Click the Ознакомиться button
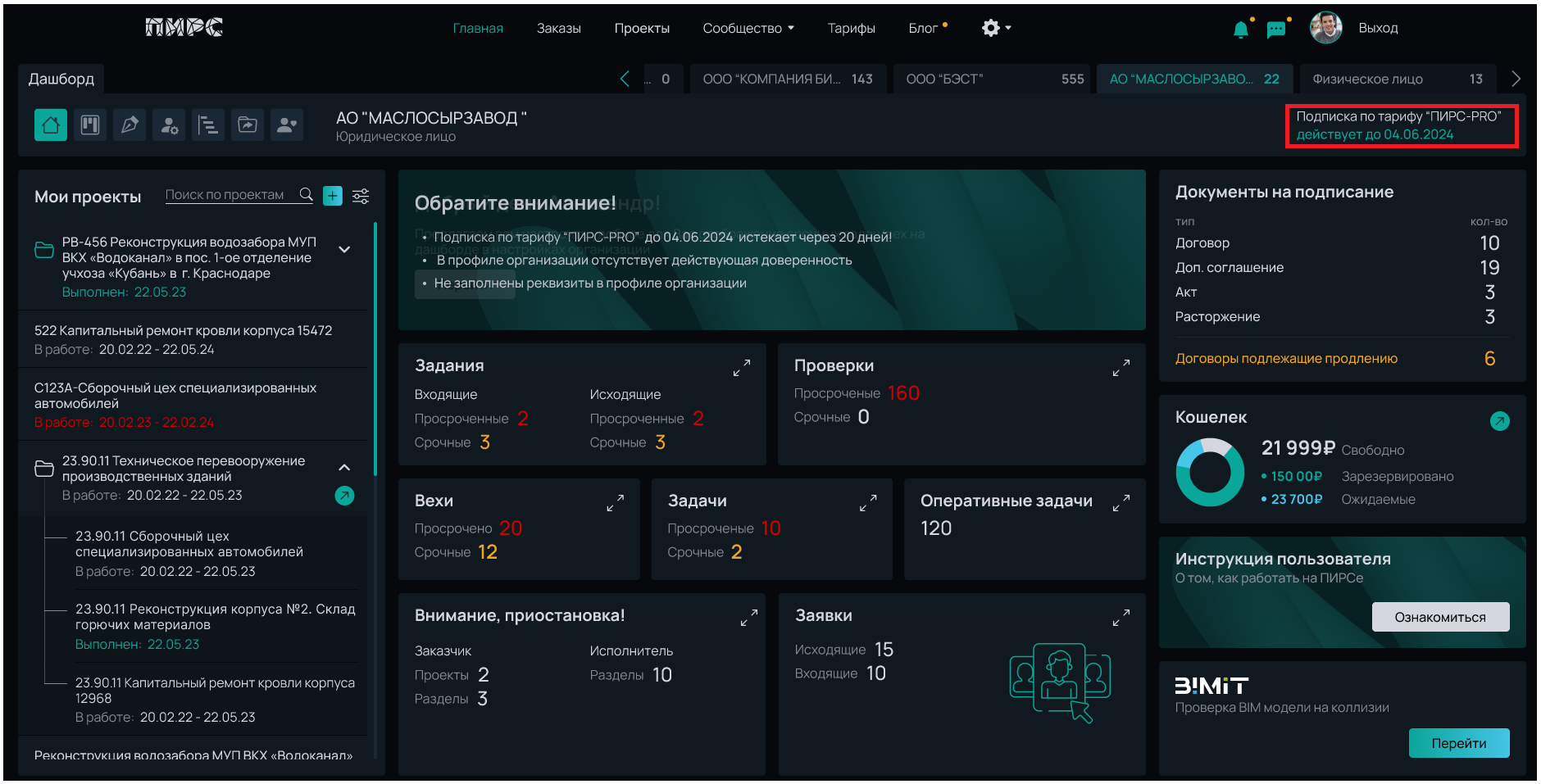The width and height of the screenshot is (1541, 784). pyautogui.click(x=1439, y=617)
